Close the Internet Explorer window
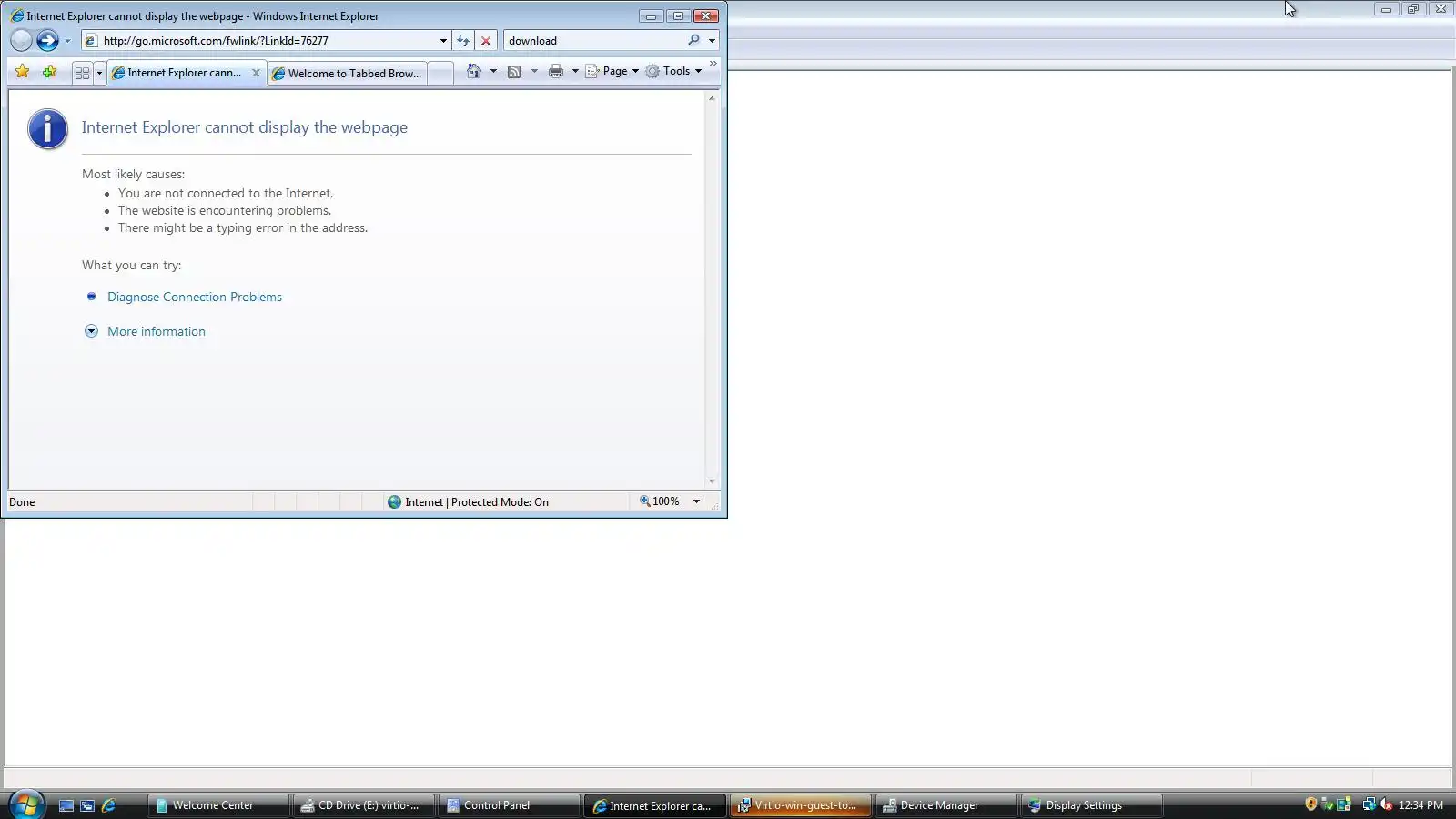1456x819 pixels. 706,15
